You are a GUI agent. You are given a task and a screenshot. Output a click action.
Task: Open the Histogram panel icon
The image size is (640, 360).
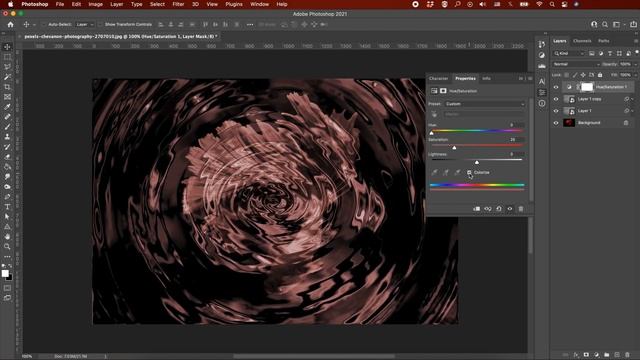(542, 66)
